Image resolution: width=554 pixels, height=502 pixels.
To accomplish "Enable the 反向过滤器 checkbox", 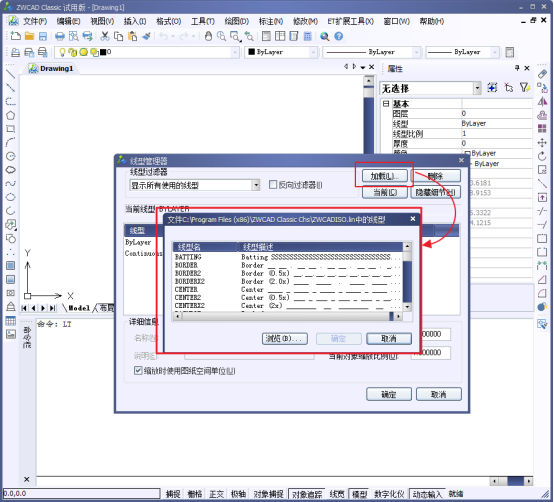I will (x=273, y=184).
